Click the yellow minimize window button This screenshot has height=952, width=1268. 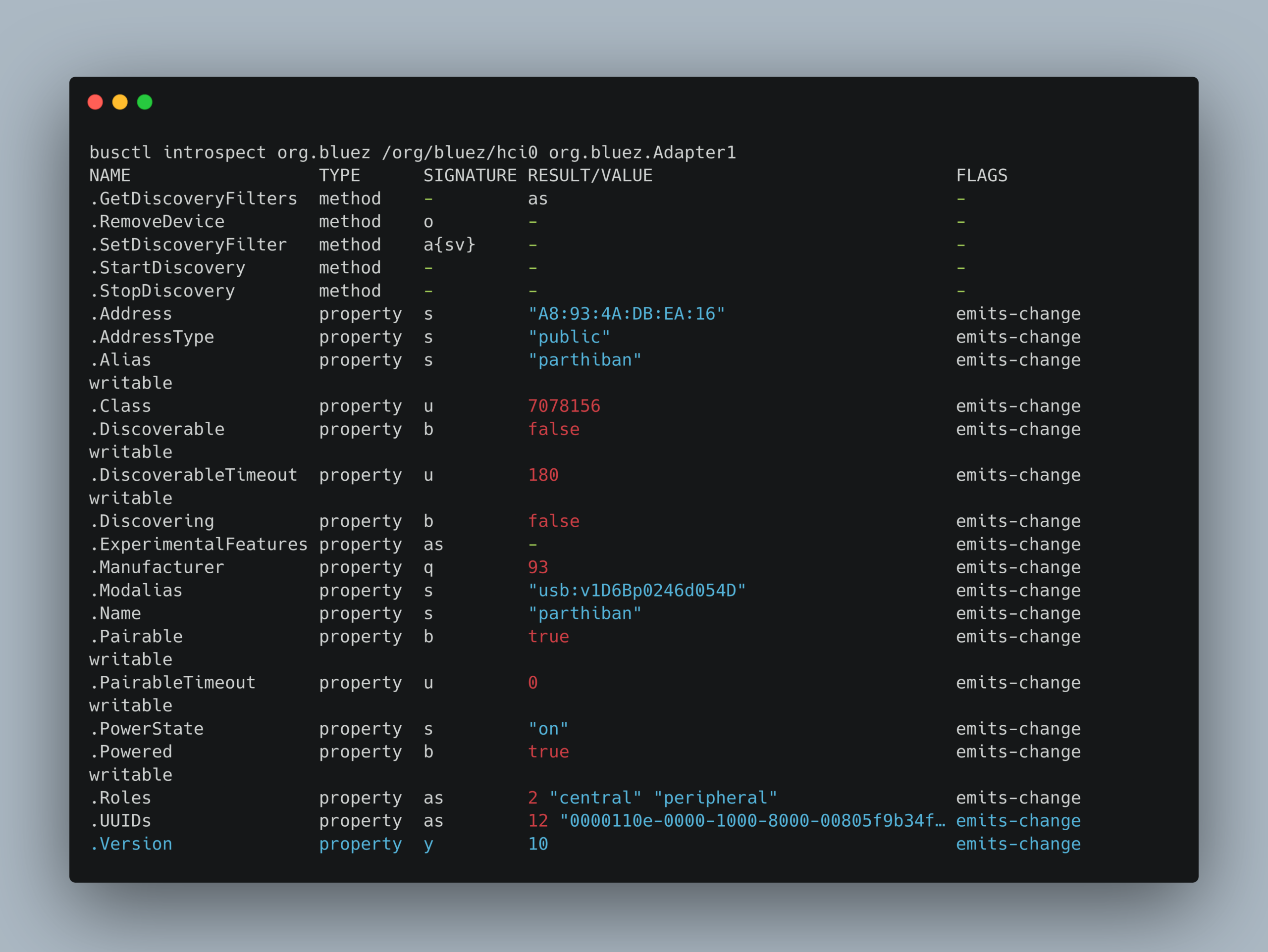pyautogui.click(x=120, y=102)
